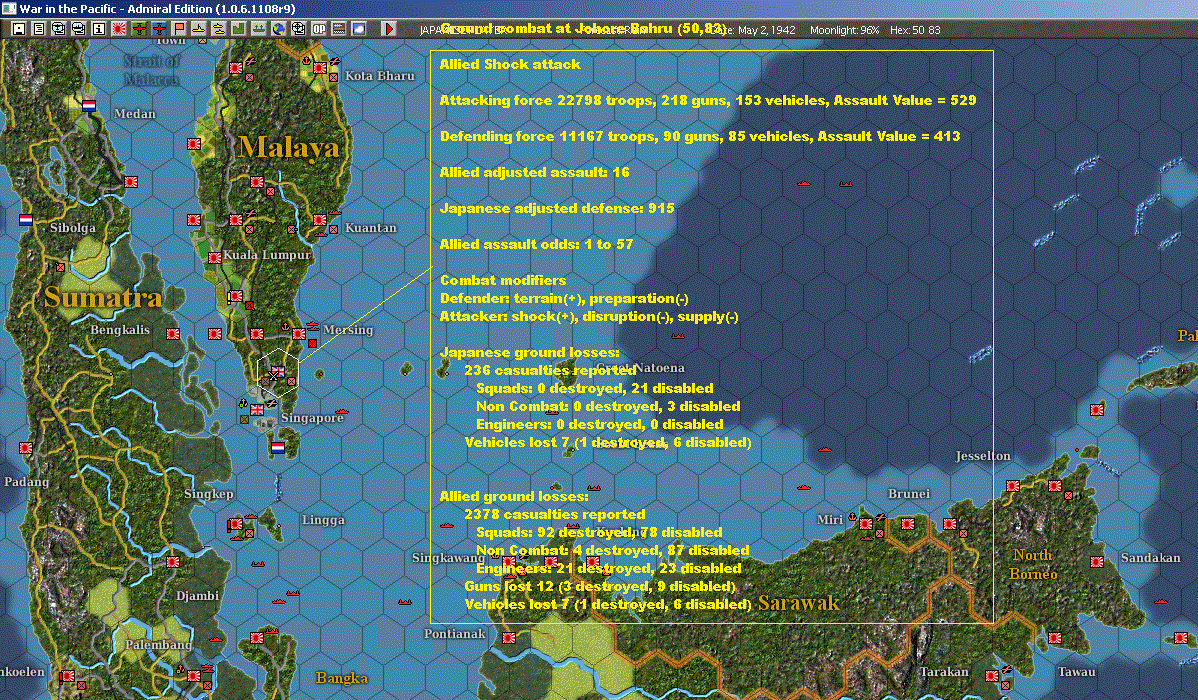The width and height of the screenshot is (1198, 700).
Task: Click the crosshair target screen toolbar icon
Action: tap(299, 29)
